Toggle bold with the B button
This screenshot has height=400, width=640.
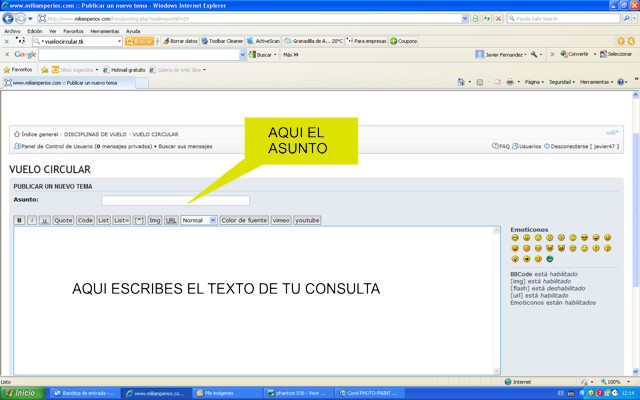(19, 220)
